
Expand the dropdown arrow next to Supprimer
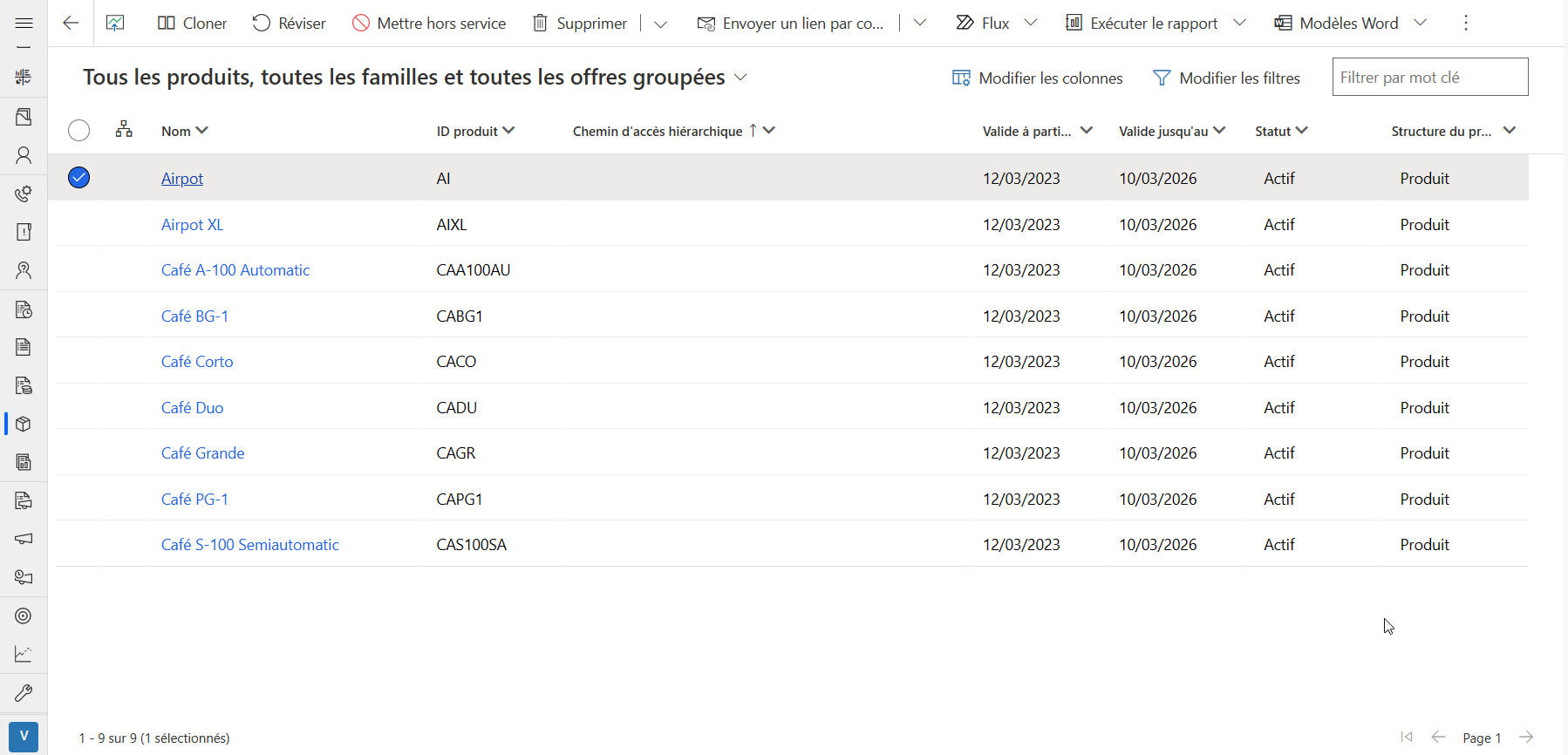coord(660,24)
